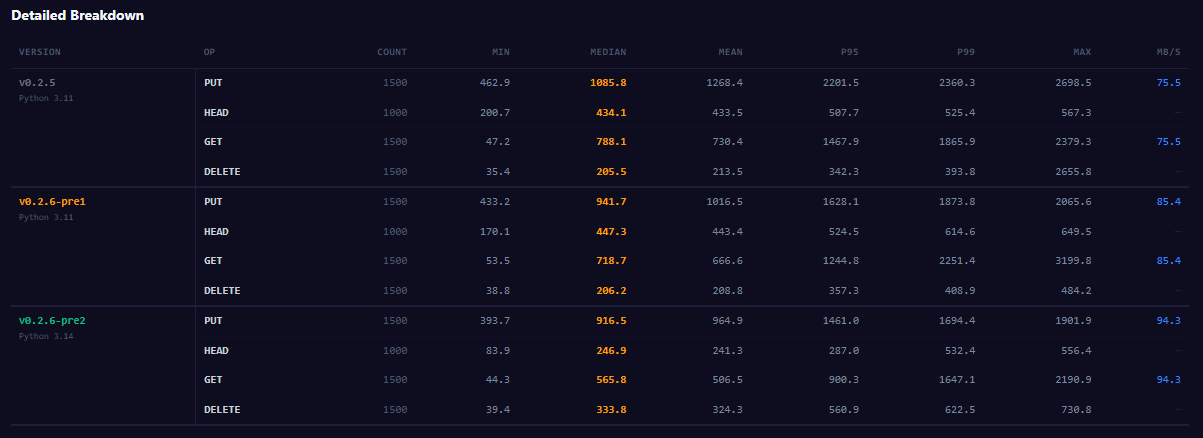Select the v0.2.6-pre1 version label
The image size is (1203, 438).
(x=52, y=201)
